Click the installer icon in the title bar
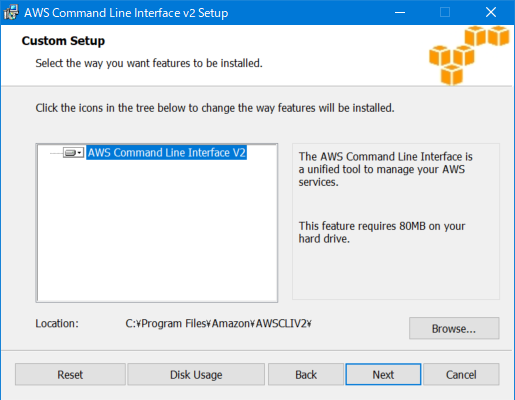Viewport: 515px width, 400px height. pos(11,13)
